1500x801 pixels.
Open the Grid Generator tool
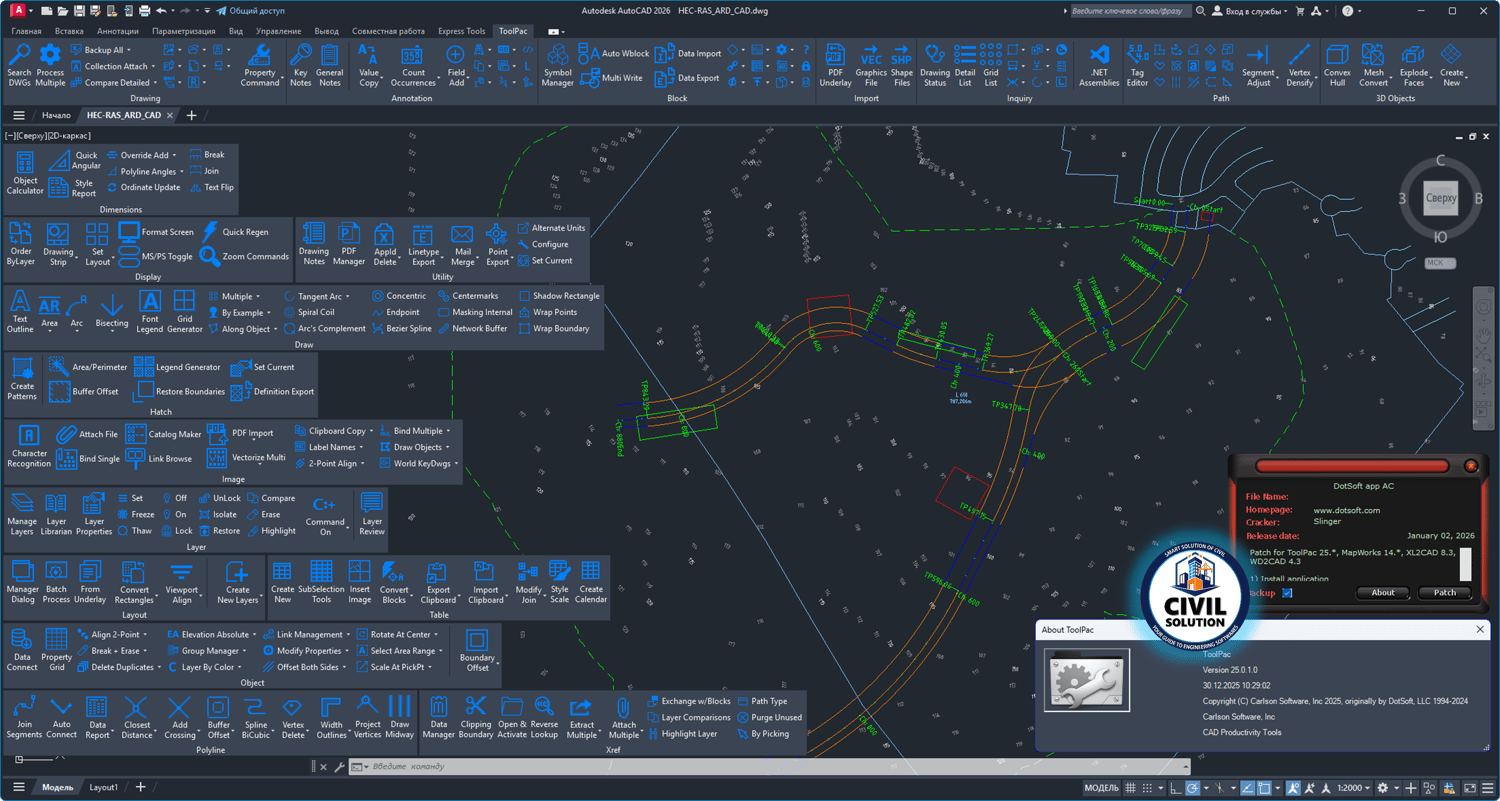(184, 311)
